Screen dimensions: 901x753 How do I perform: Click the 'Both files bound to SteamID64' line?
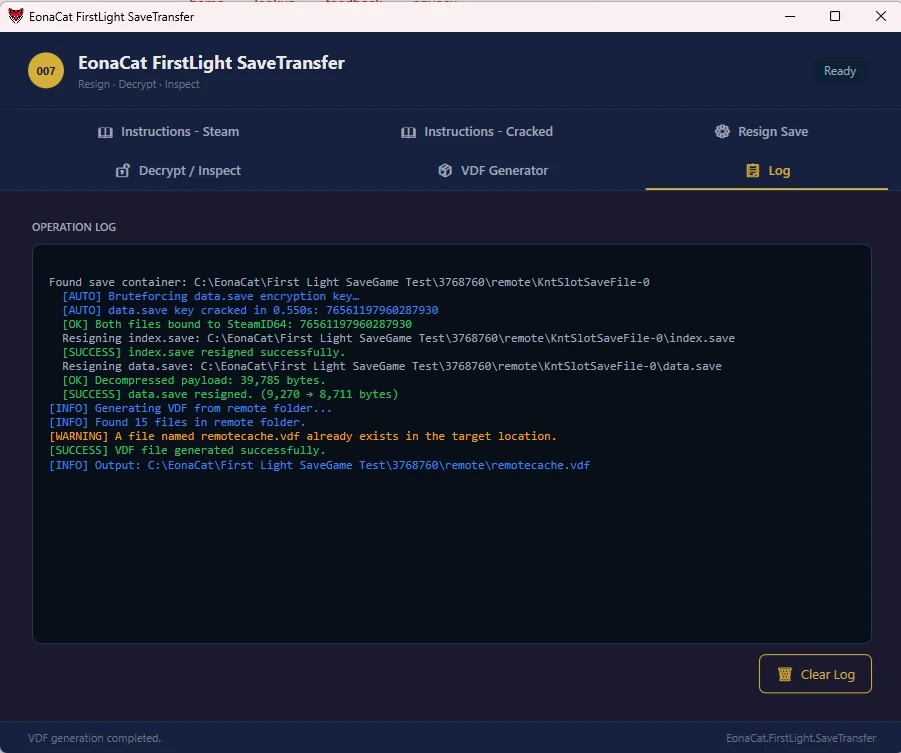tap(237, 324)
